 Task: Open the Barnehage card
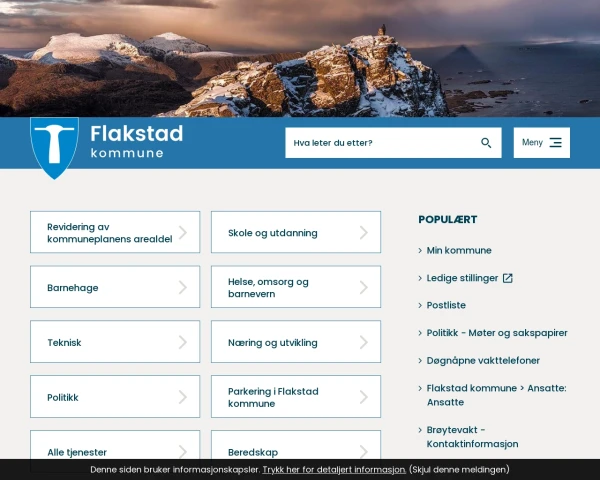pyautogui.click(x=115, y=287)
